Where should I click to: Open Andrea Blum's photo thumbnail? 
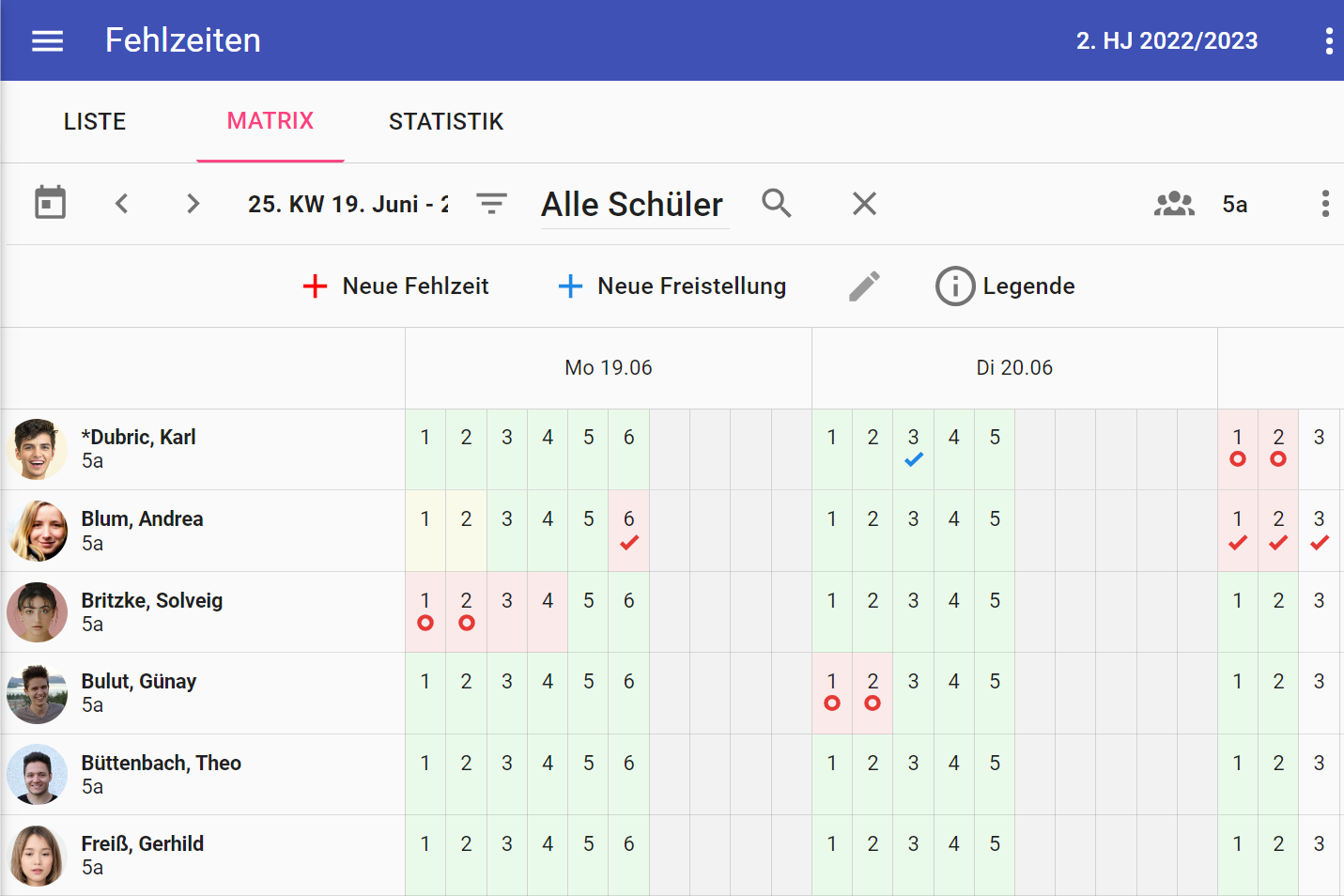[37, 531]
